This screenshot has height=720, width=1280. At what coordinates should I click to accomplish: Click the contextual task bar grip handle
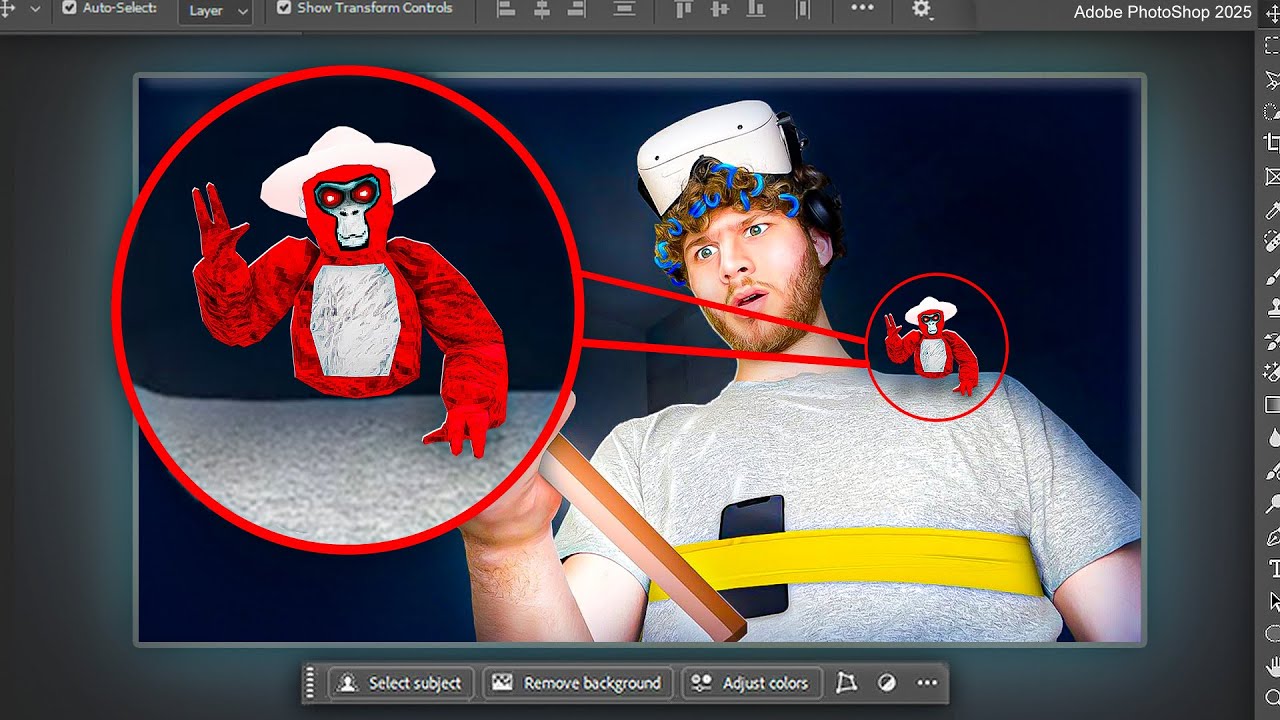(310, 683)
